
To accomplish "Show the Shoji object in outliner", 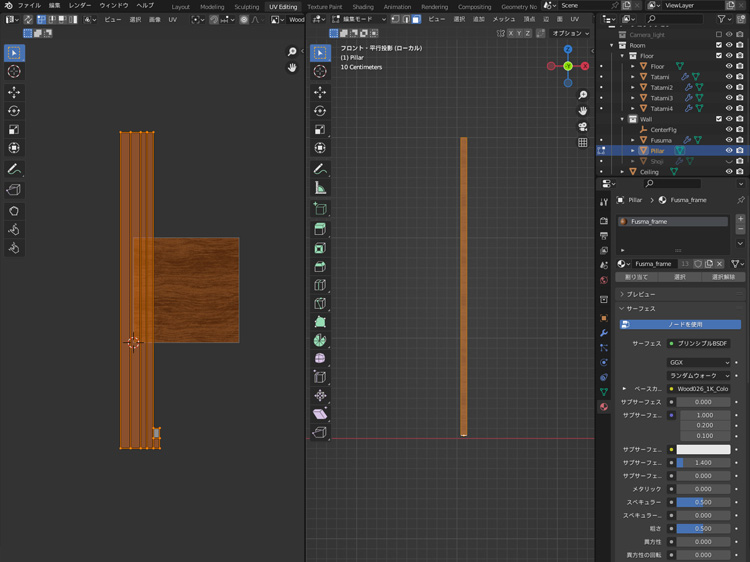I will coord(728,161).
